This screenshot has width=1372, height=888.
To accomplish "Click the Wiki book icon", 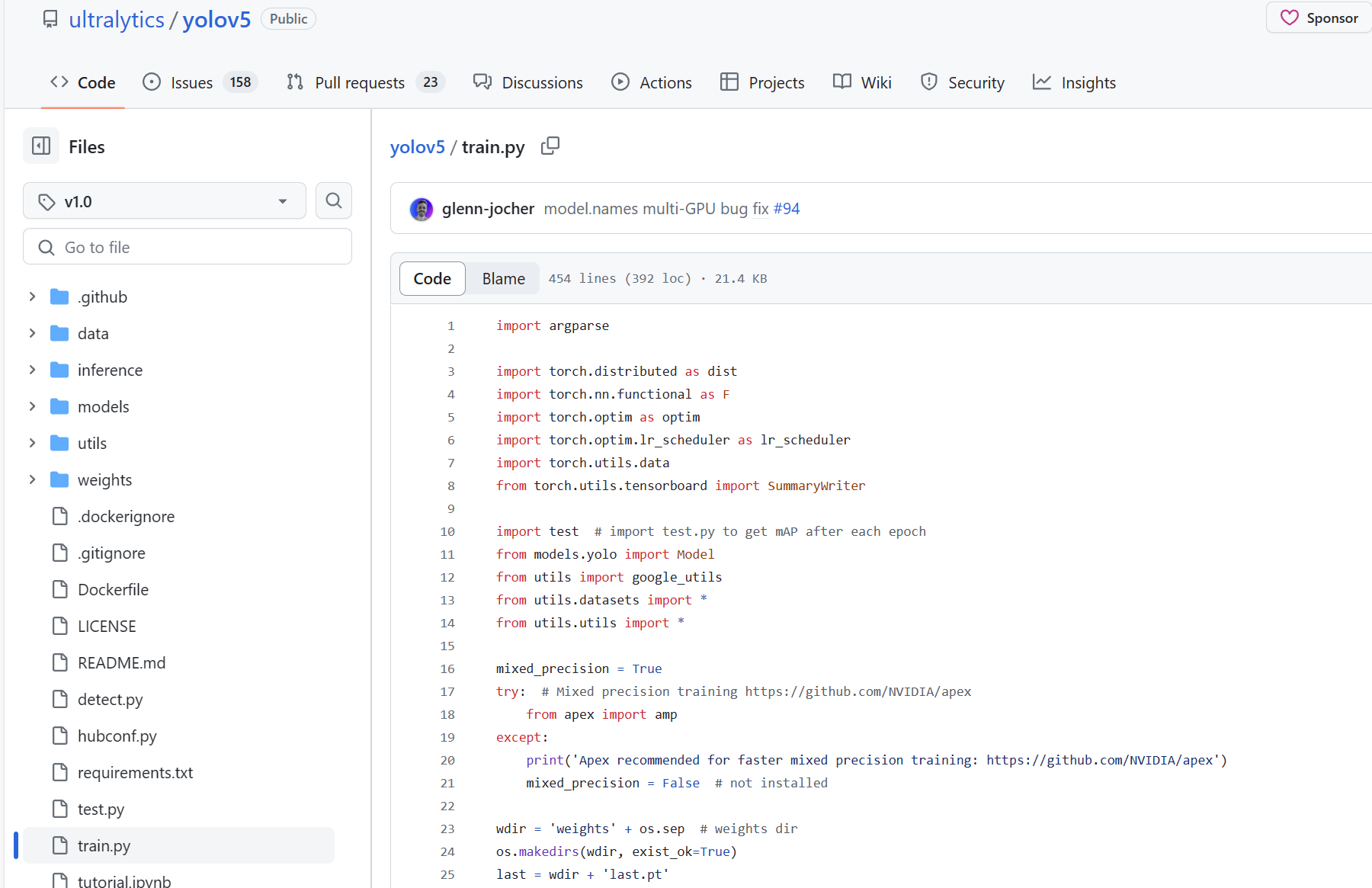I will (x=842, y=82).
